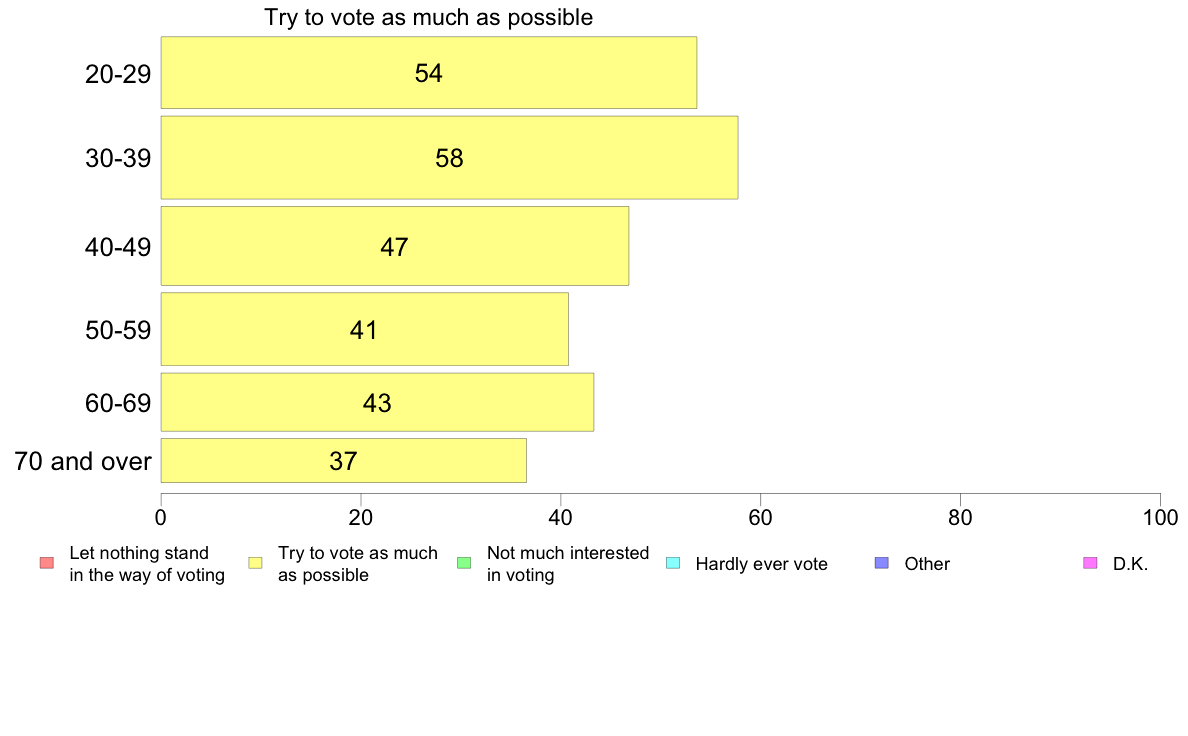
Task: Click 'Not much interested in voting' legend text
Action: click(567, 564)
